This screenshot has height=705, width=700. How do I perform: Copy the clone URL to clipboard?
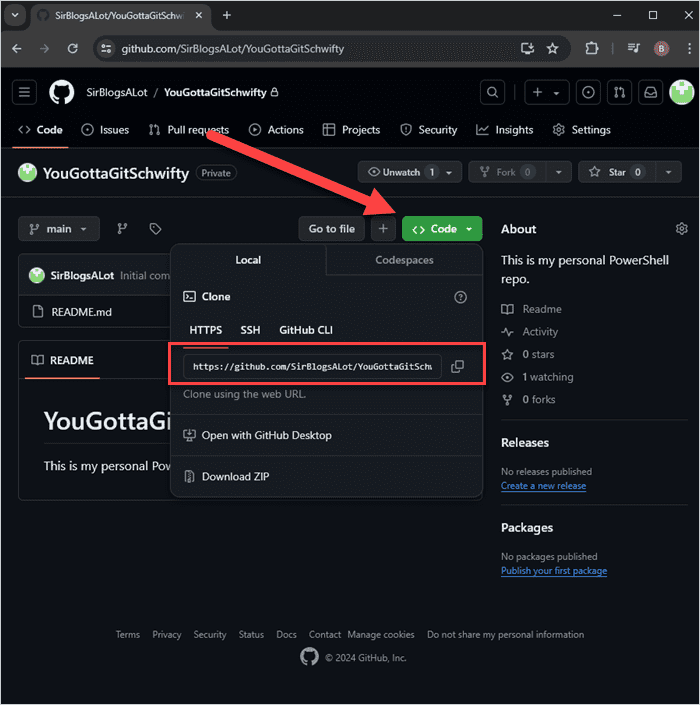point(457,366)
